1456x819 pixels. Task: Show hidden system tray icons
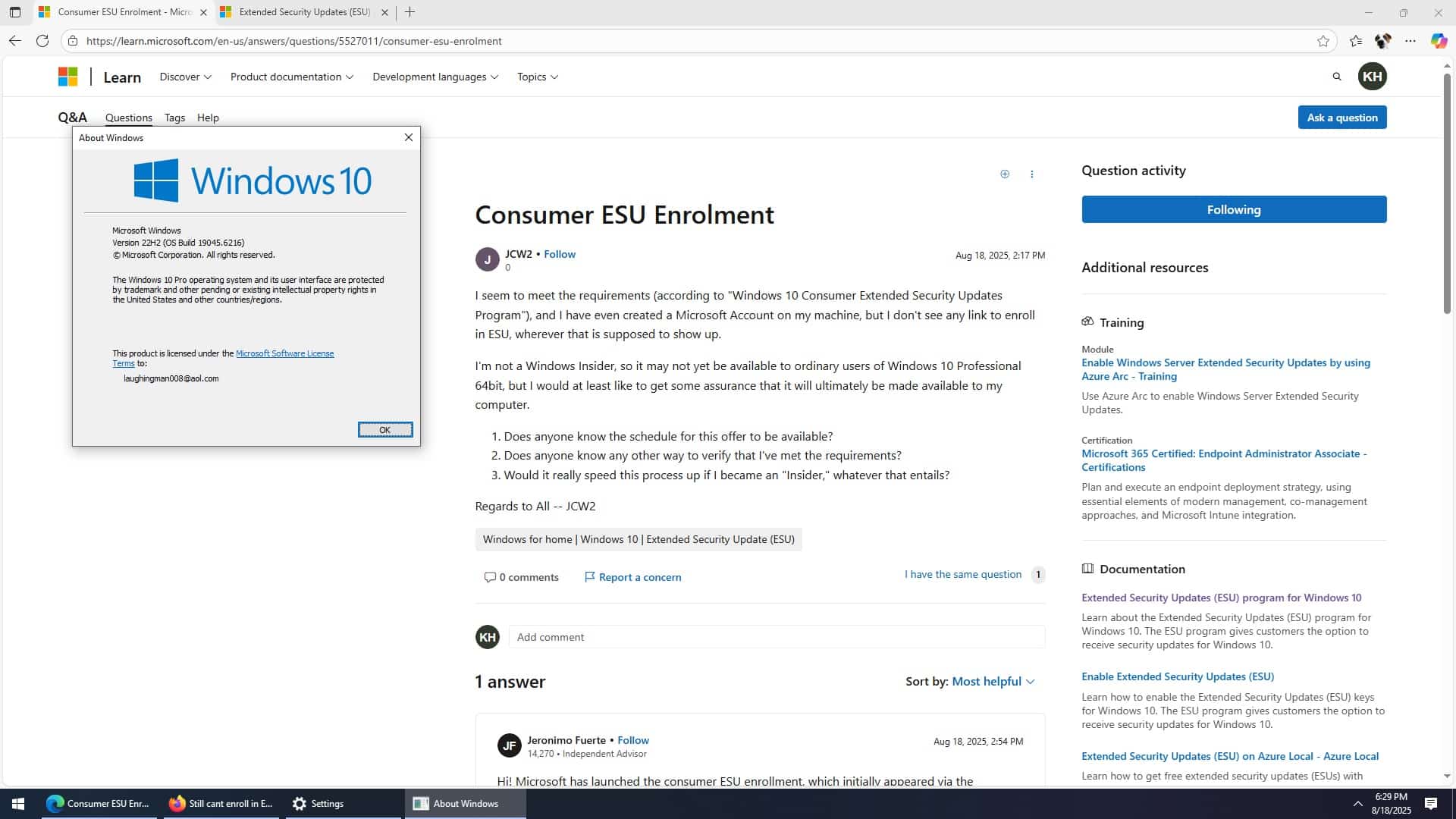[1357, 804]
